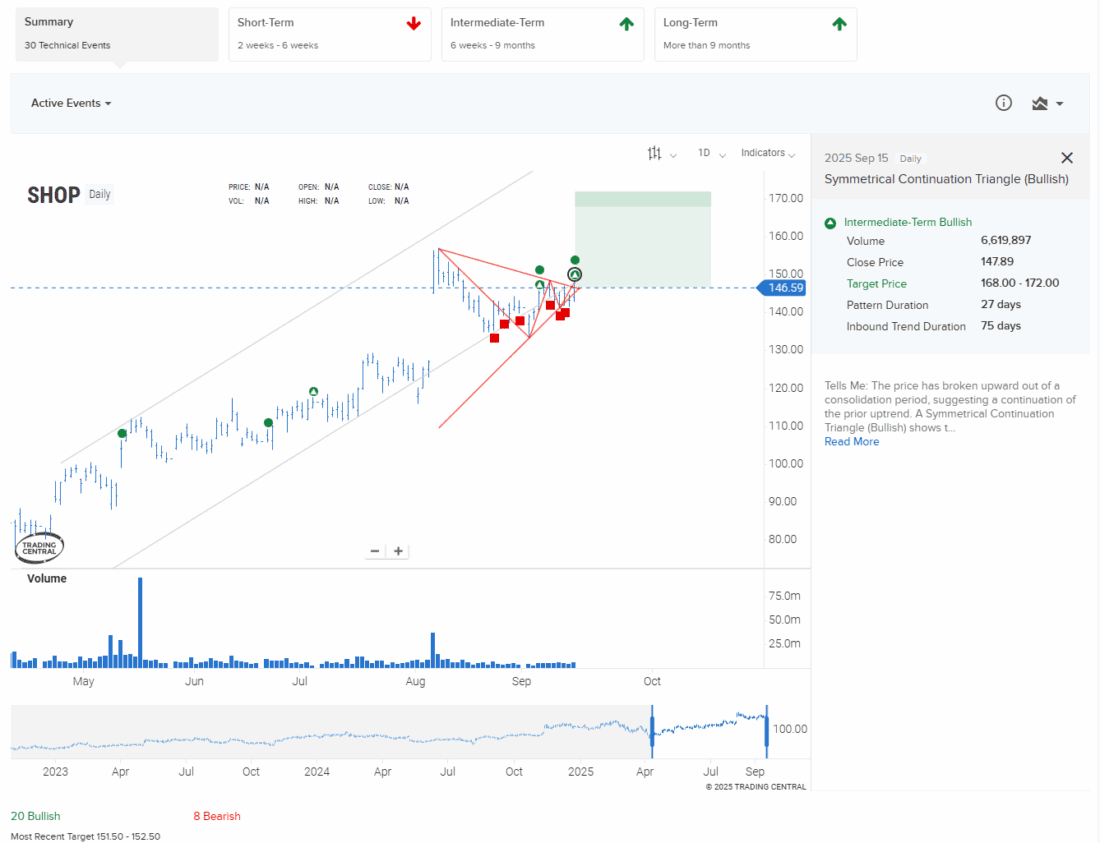
Task: Click the Daily badge beside SHOP
Action: coord(100,194)
